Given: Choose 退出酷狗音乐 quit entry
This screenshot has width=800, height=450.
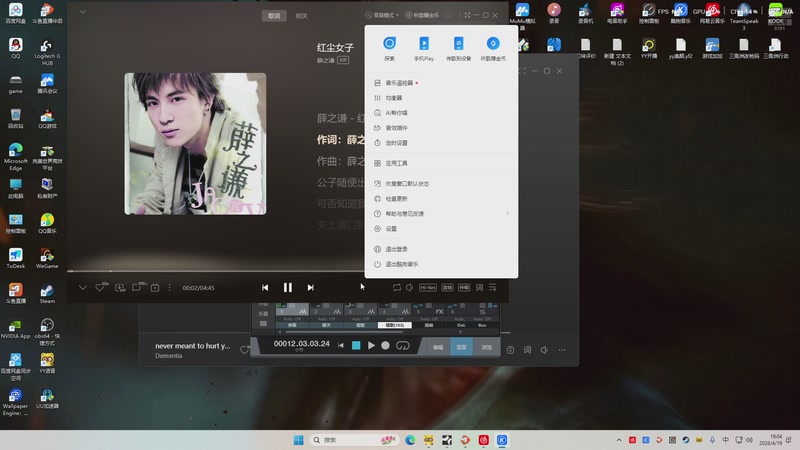Looking at the screenshot, I should (x=441, y=264).
